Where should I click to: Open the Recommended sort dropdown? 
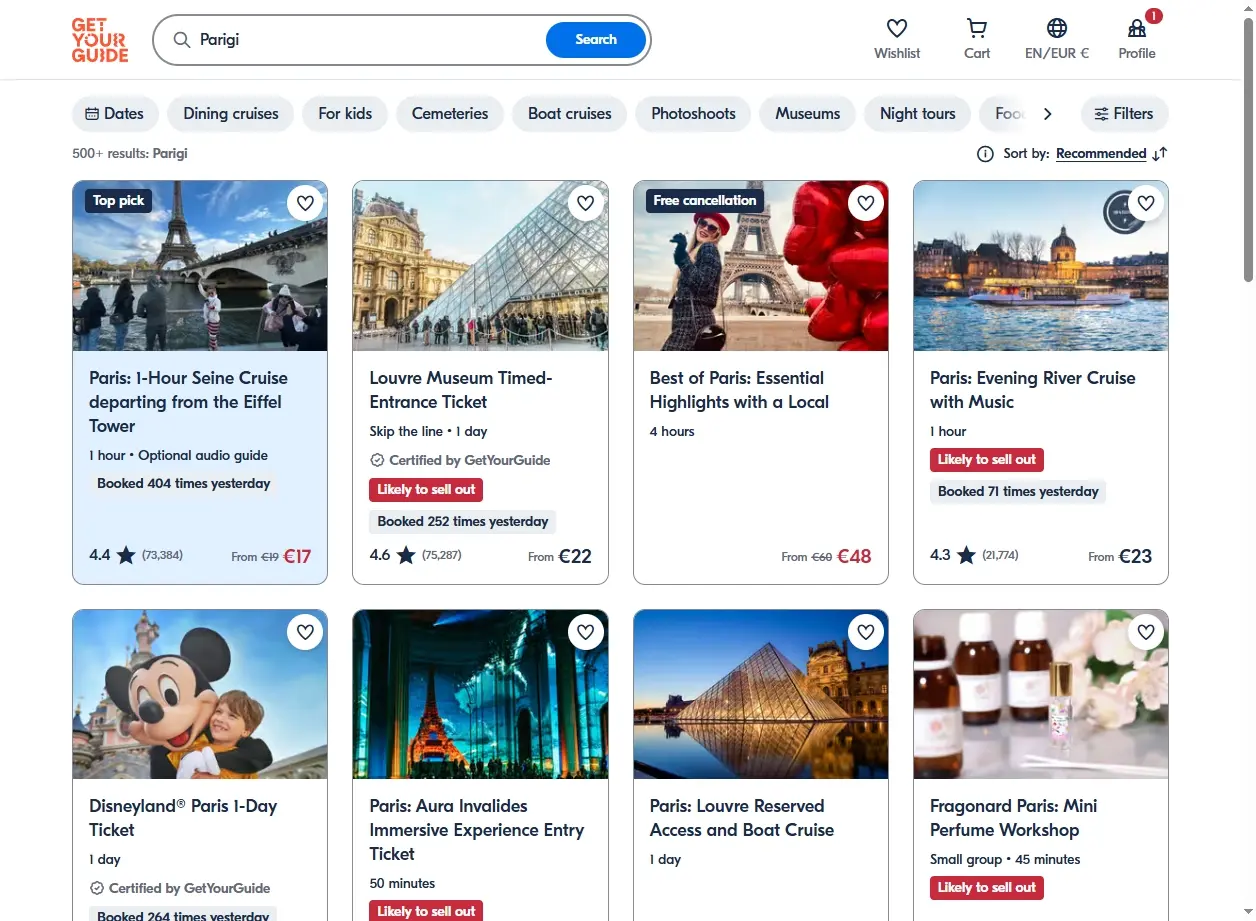[1101, 154]
